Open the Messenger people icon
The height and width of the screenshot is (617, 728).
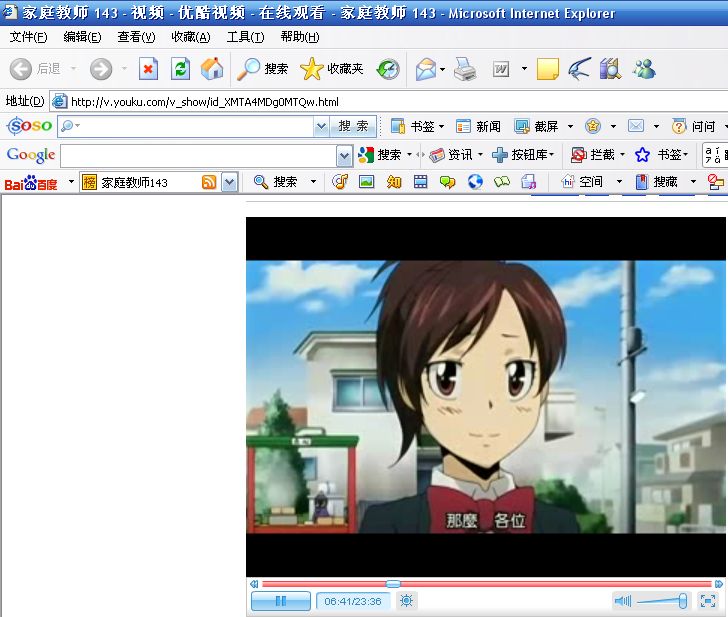click(644, 69)
